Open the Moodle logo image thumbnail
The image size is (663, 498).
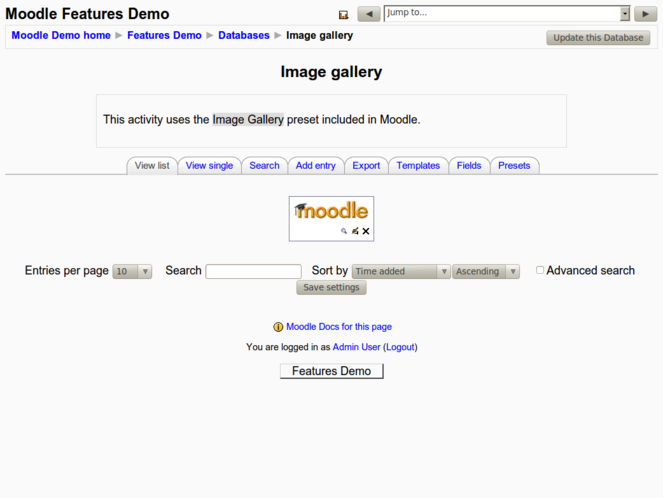click(331, 212)
